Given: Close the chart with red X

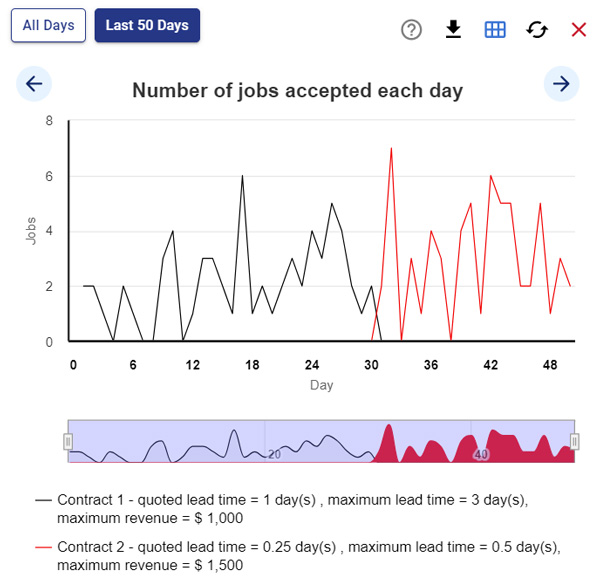Looking at the screenshot, I should click(x=579, y=29).
